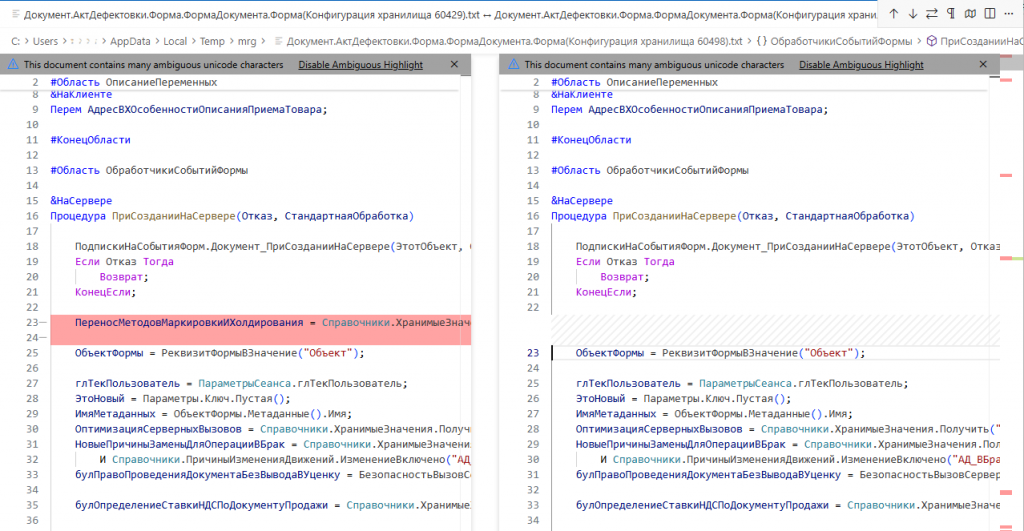Click line 25 ОбъектФормы in left pane
Viewport: 1024px width, 531px height.
click(219, 353)
